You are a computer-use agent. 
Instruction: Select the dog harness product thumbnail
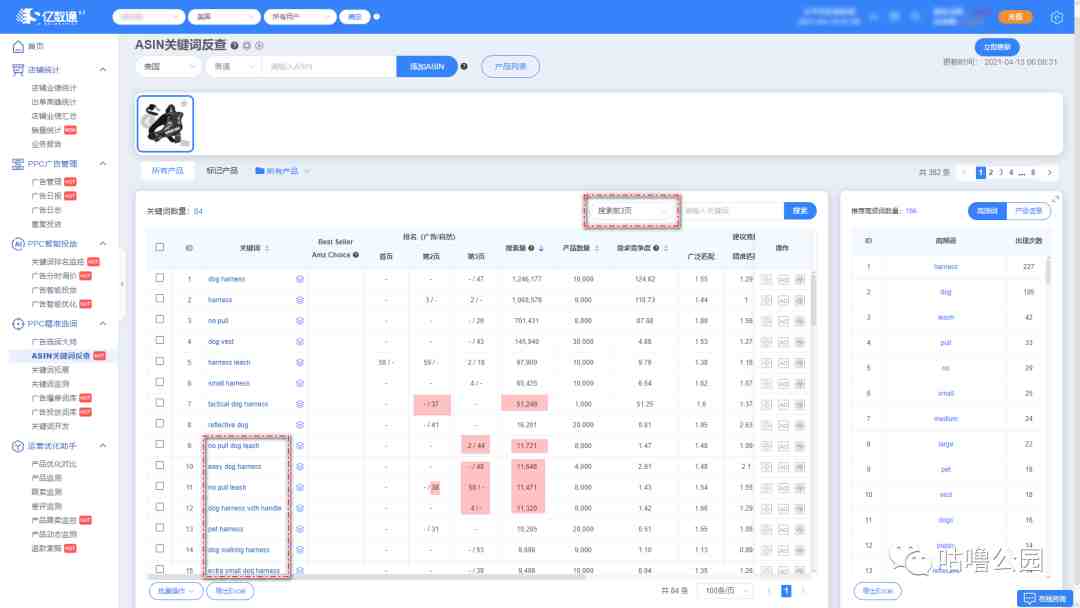tap(165, 124)
